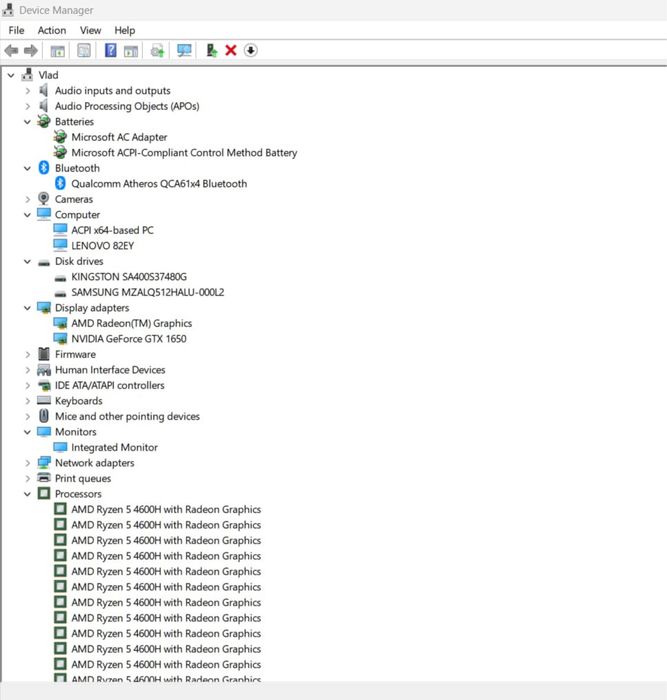
Task: Select the Batteries category label
Action: [75, 121]
